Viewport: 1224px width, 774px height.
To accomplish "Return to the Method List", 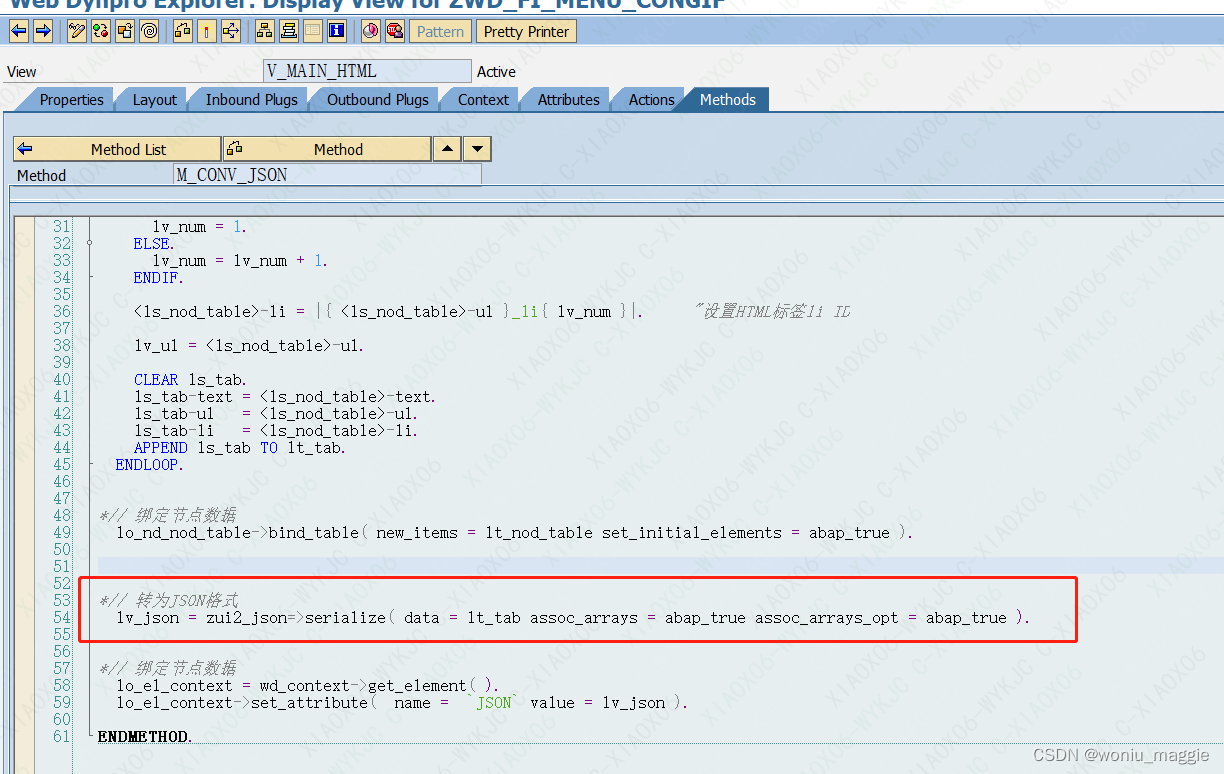I will 117,149.
